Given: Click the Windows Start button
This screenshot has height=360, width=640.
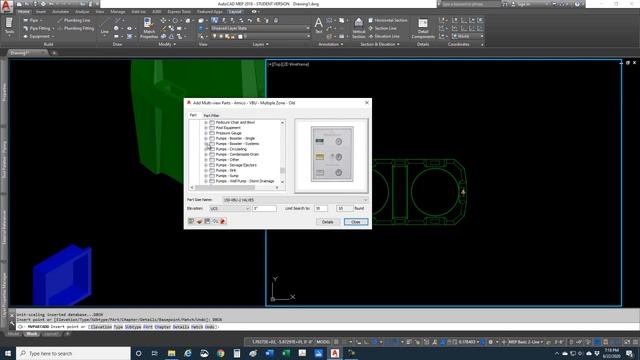Looking at the screenshot, I should pos(8,353).
